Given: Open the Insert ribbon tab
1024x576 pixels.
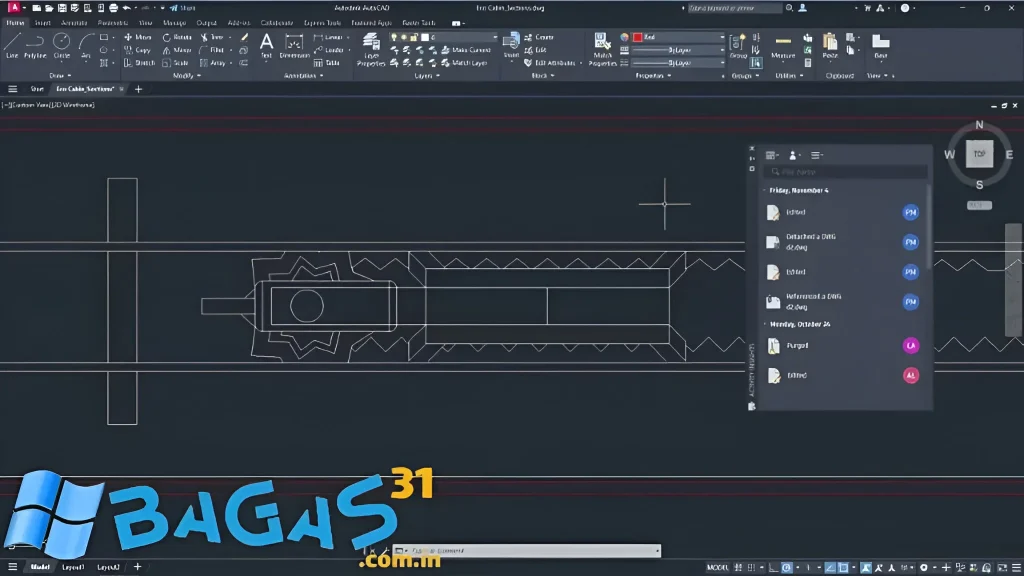Looking at the screenshot, I should point(42,23).
